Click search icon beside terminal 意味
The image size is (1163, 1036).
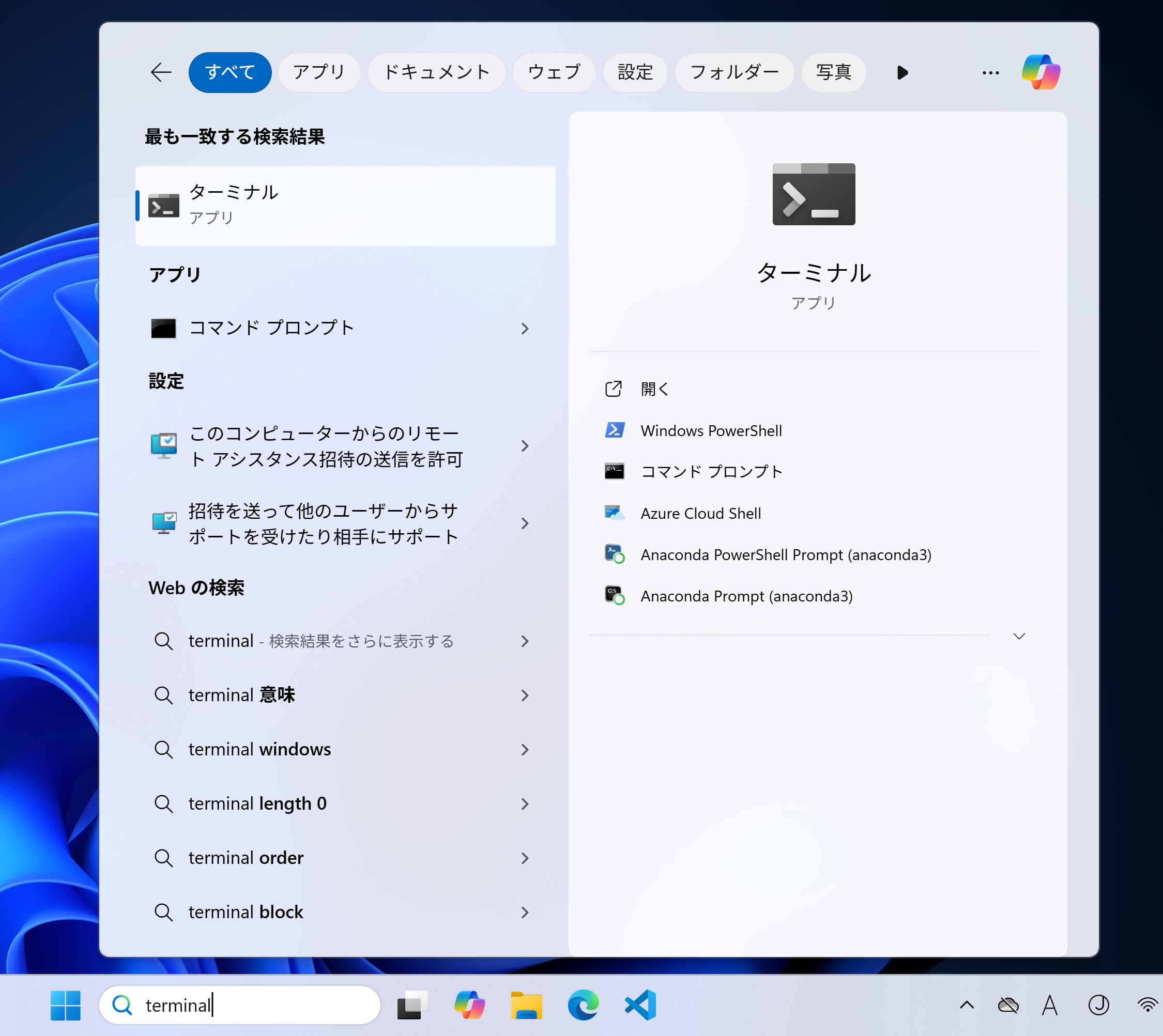[163, 695]
